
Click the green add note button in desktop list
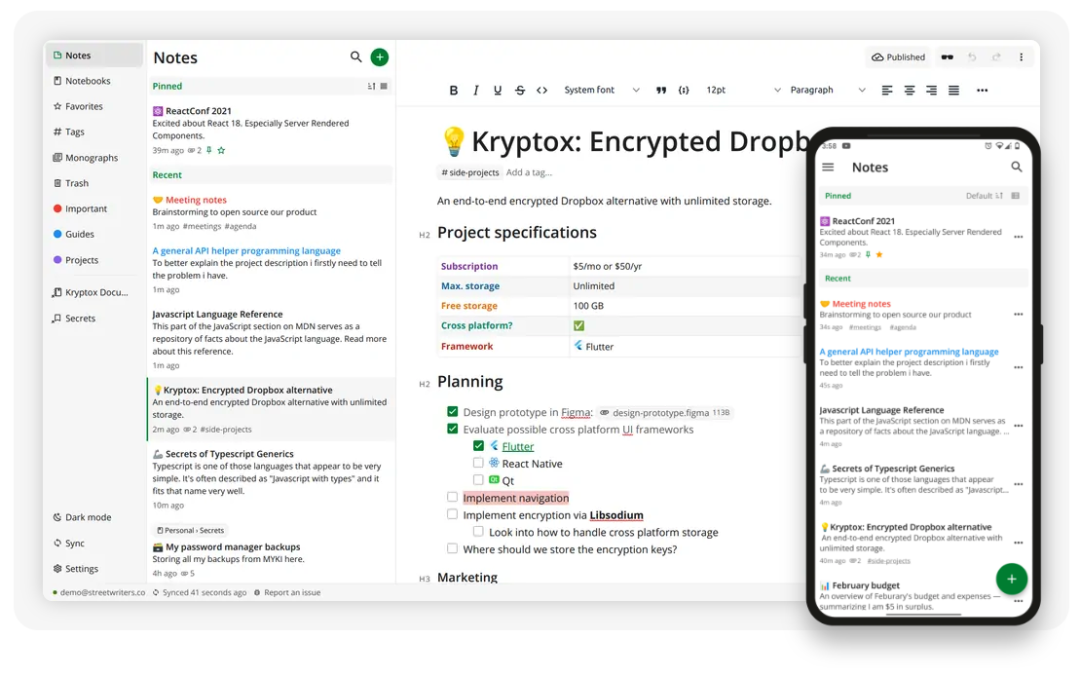380,57
